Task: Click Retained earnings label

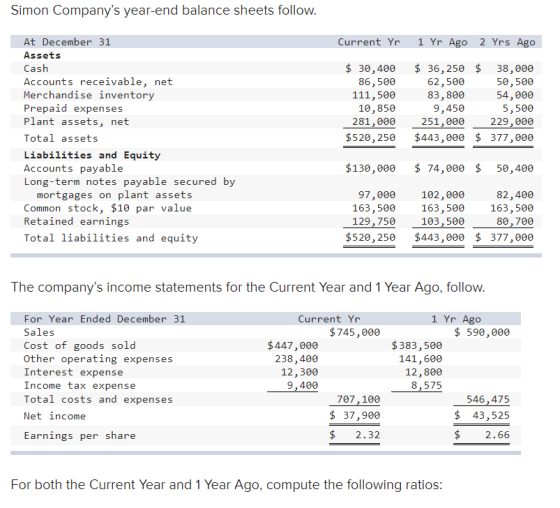Action: coord(76,221)
